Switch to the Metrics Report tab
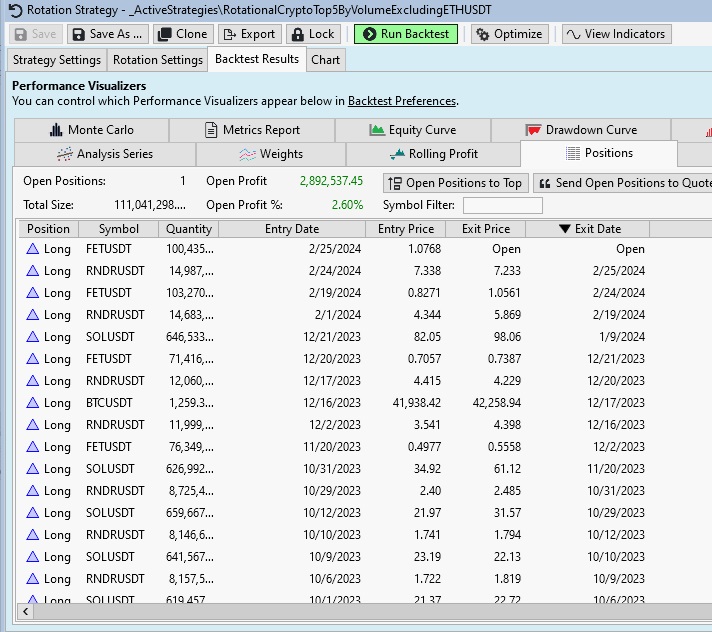Screen dimensions: 712x632 tap(252, 130)
